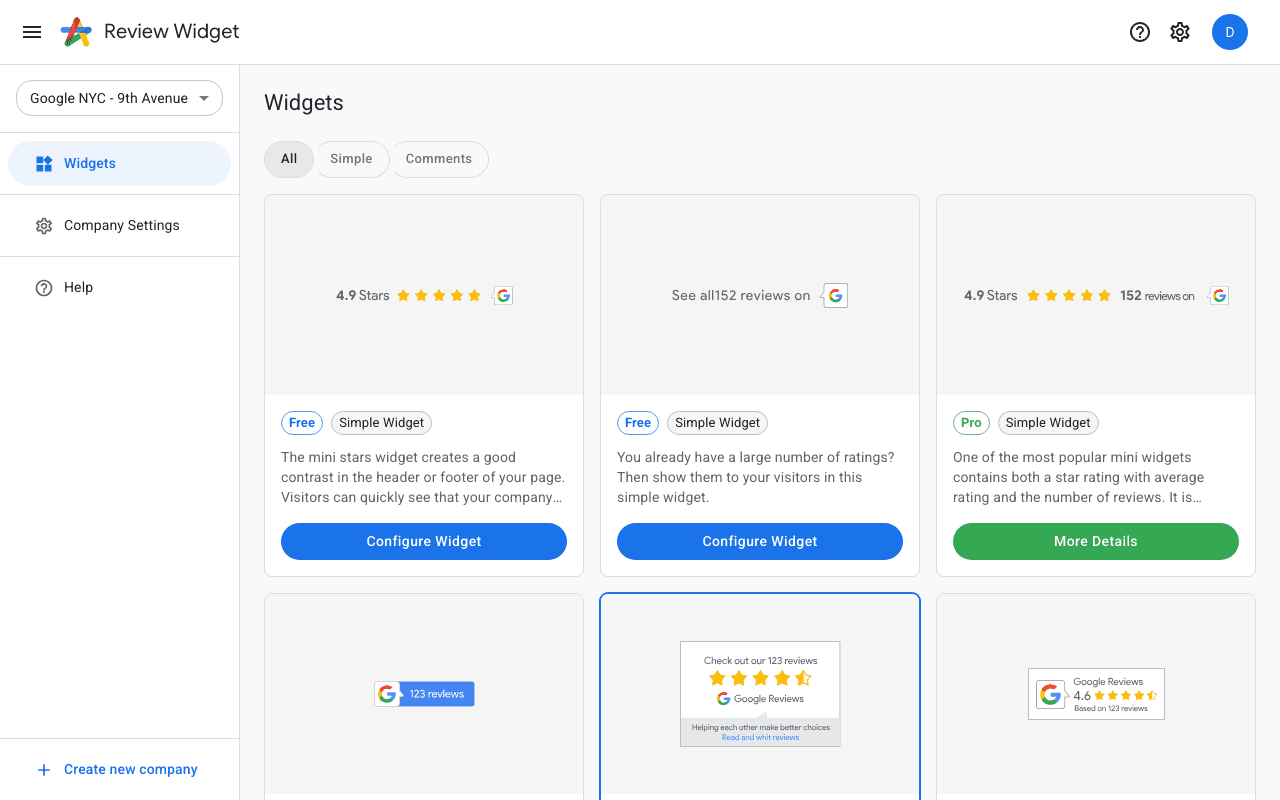Image resolution: width=1280 pixels, height=800 pixels.
Task: Click the blue user avatar D
Action: tap(1230, 32)
